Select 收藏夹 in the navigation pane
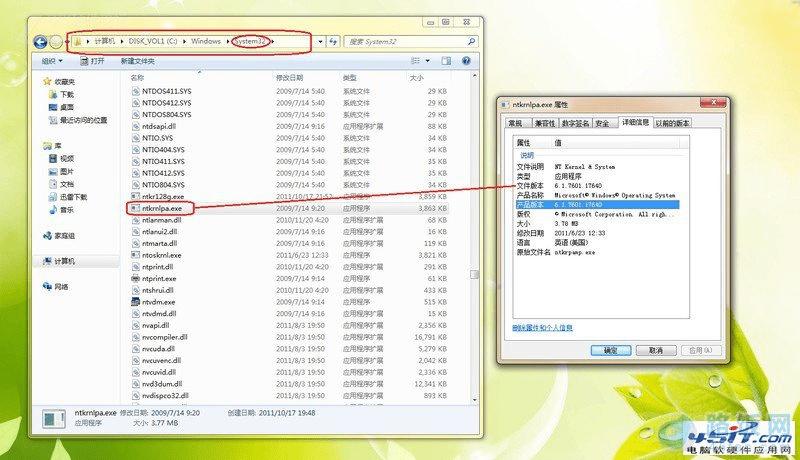 click(60, 82)
